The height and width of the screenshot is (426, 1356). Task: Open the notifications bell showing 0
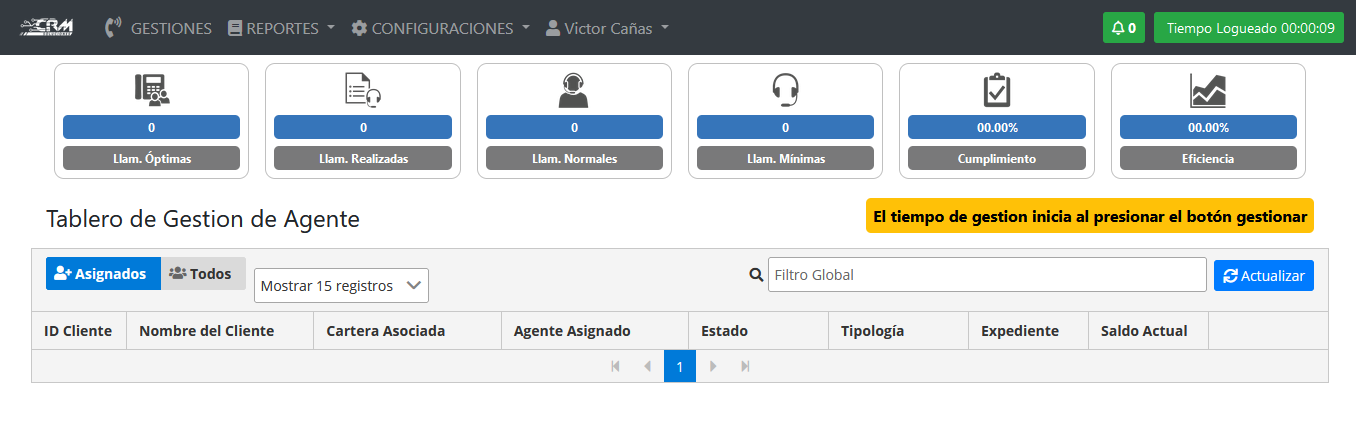pyautogui.click(x=1124, y=28)
